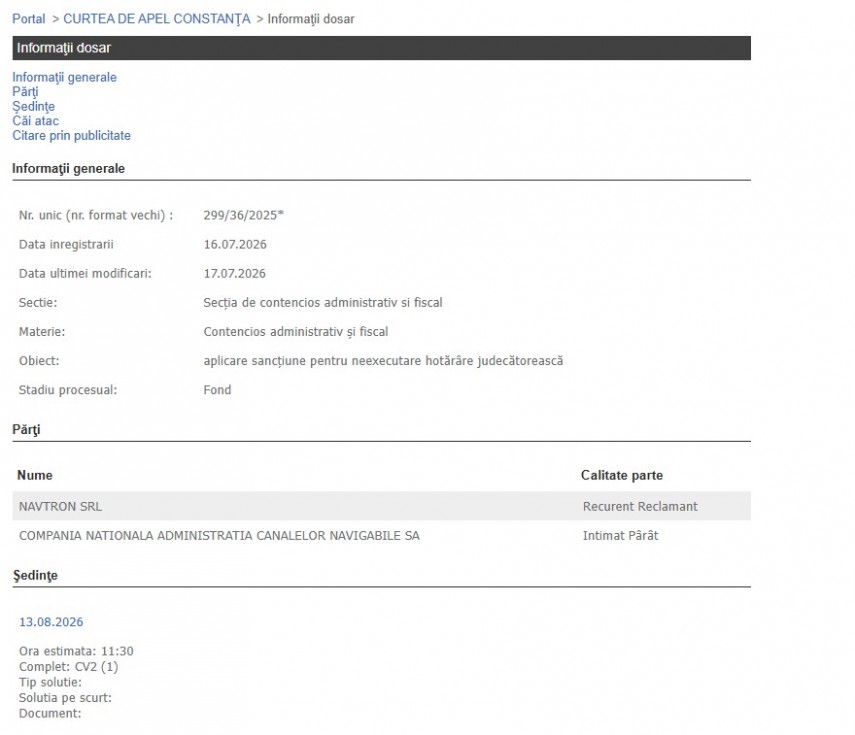855x735 pixels.
Task: Open CURTEA DE APEL CONSTANȚA breadcrumb link
Action: [x=156, y=19]
